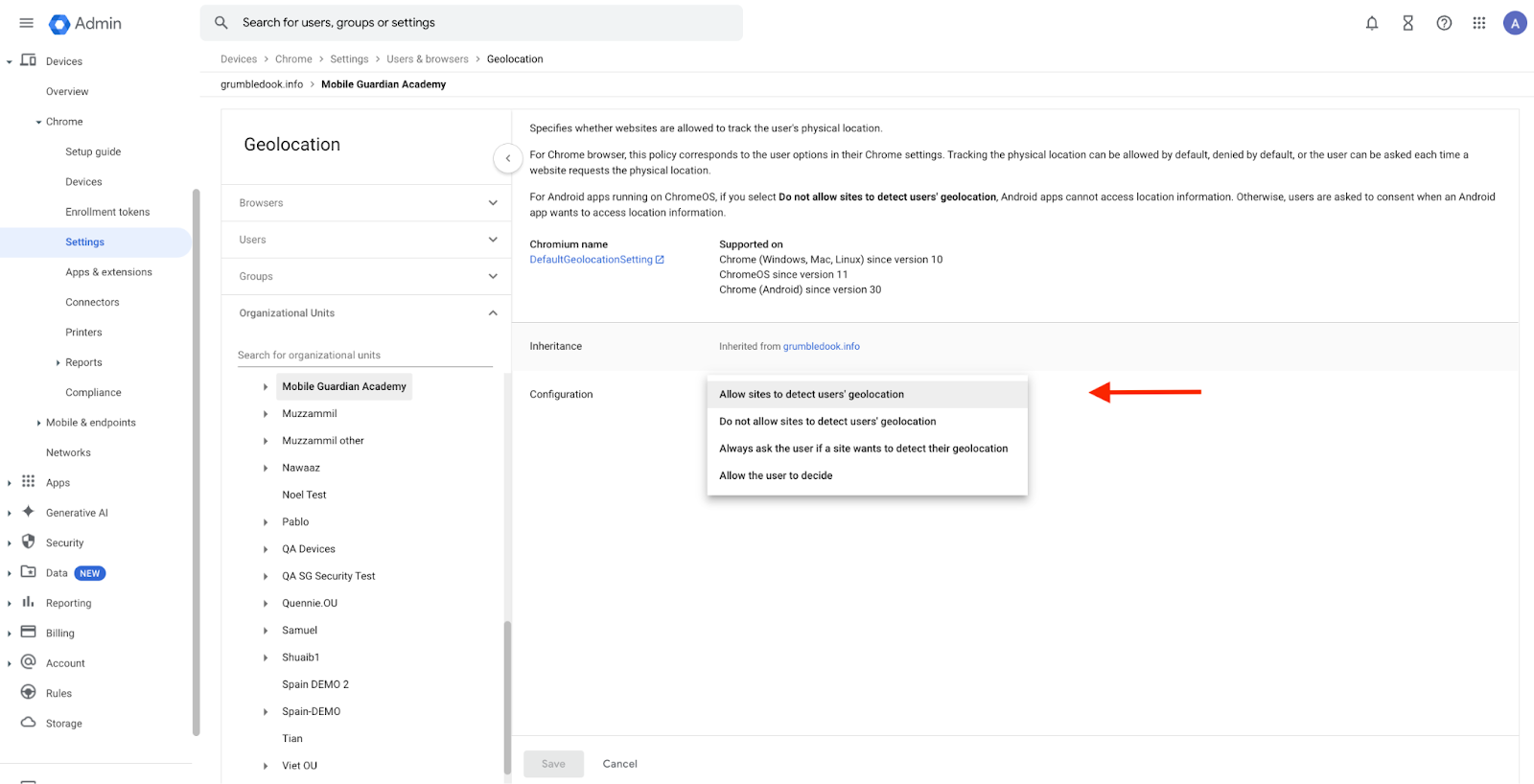Click the left sidebar scrollbar

[197, 462]
